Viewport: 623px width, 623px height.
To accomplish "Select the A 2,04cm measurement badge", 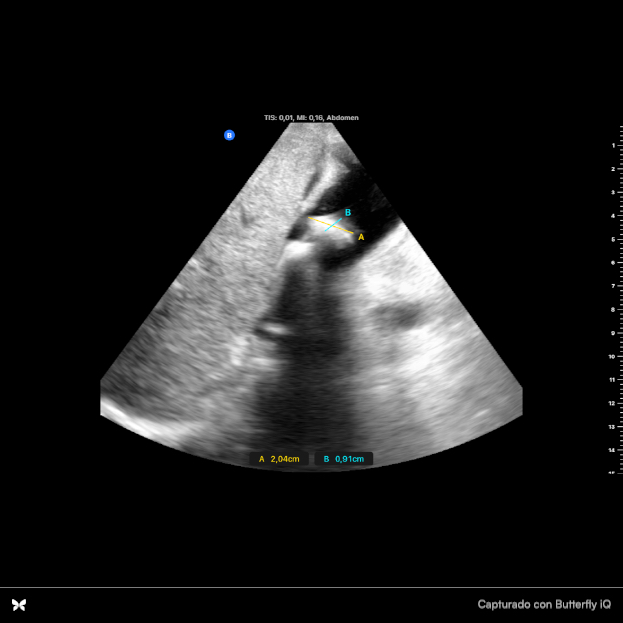I will tap(279, 459).
